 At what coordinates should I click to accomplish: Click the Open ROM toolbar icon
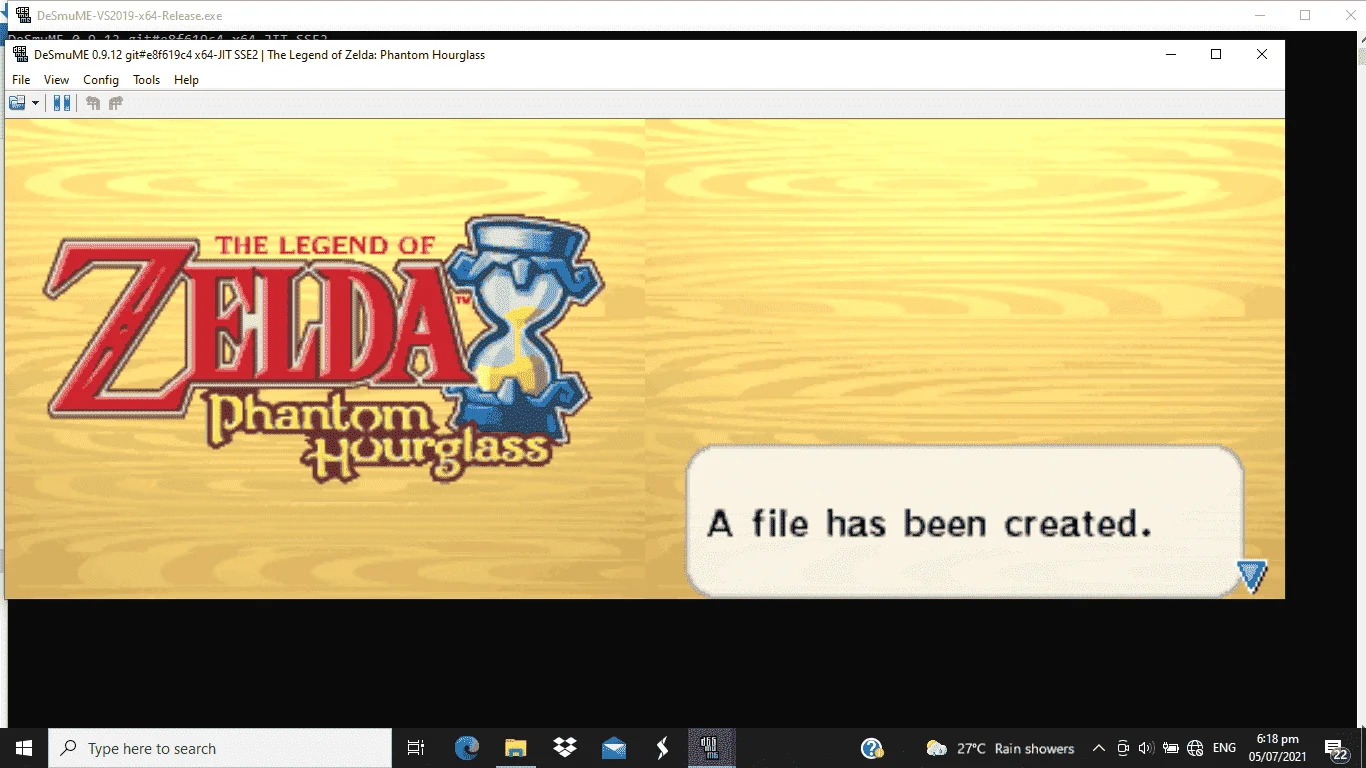pos(17,103)
